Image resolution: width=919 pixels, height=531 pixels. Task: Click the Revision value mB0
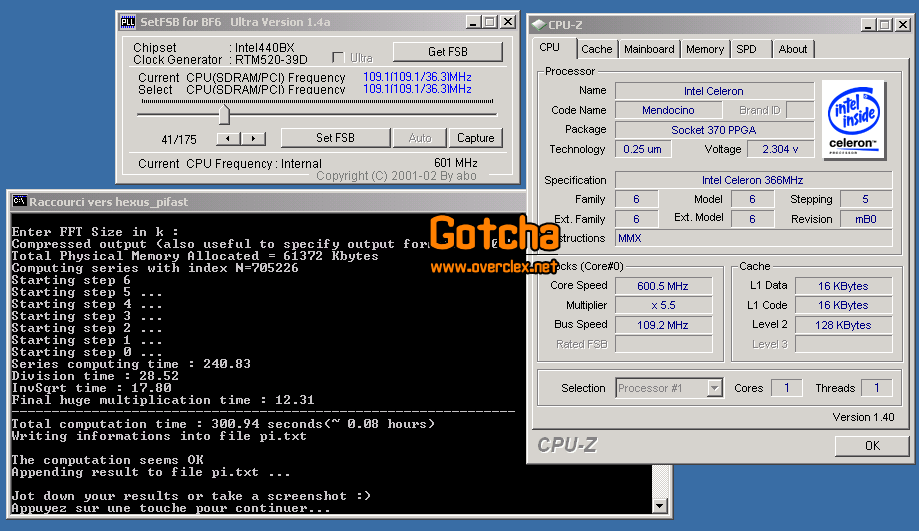(866, 219)
